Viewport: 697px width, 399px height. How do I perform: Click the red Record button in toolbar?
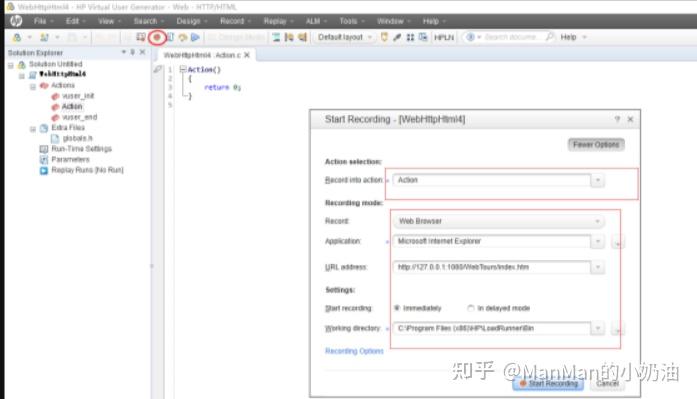pos(157,37)
